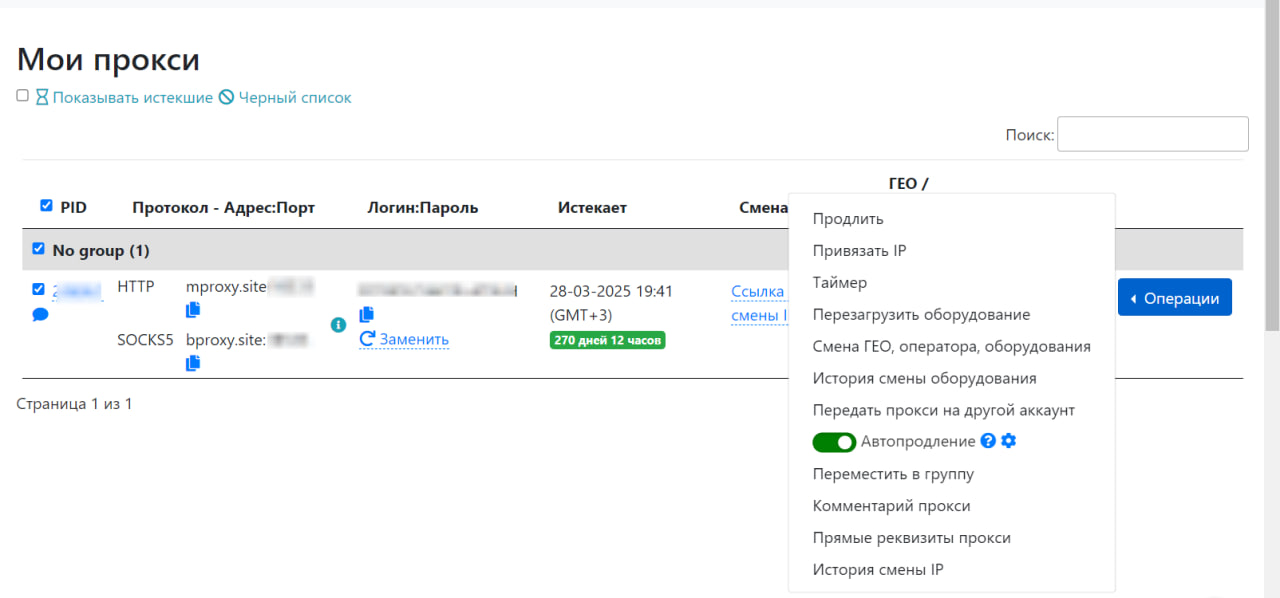
Task: Click into the Поиск search field
Action: point(1152,134)
